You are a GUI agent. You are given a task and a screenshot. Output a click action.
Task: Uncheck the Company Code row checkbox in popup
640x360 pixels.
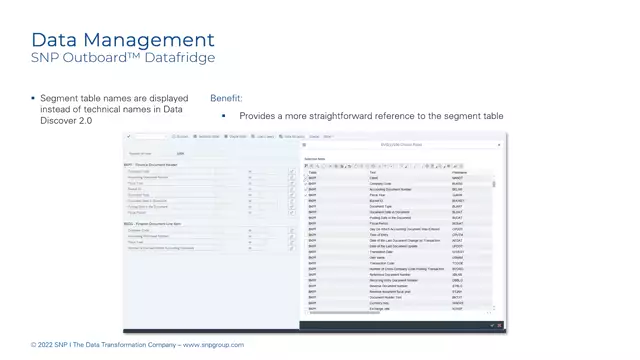(x=306, y=184)
